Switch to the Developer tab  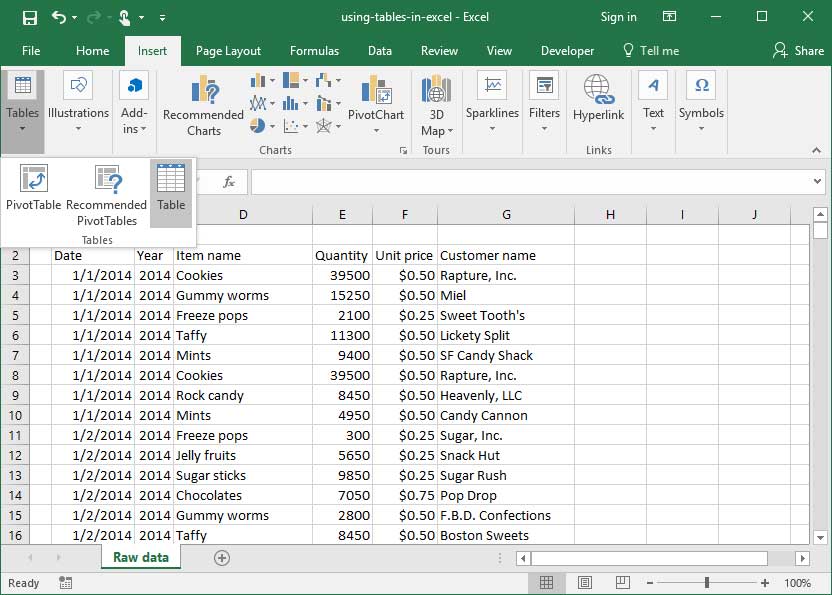coord(567,51)
